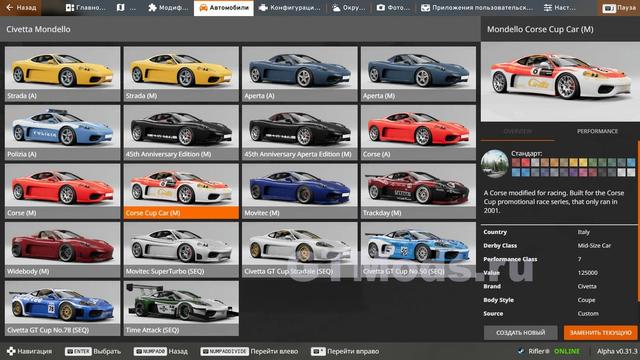Choose 45th Anniversary Edition (M) car

(181, 133)
